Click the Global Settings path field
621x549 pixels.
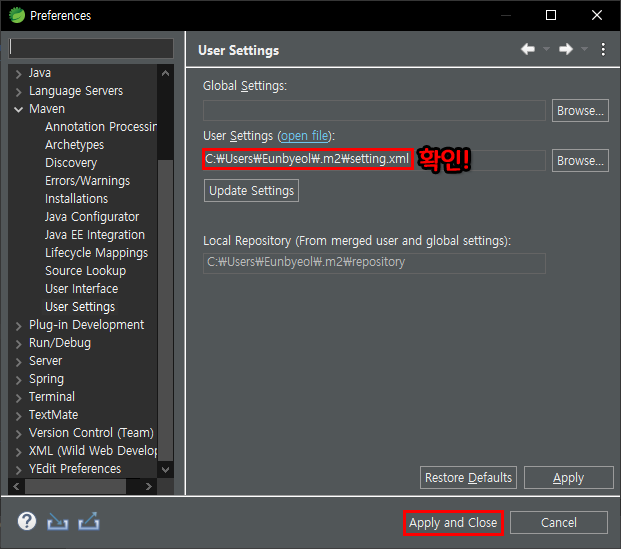click(374, 111)
